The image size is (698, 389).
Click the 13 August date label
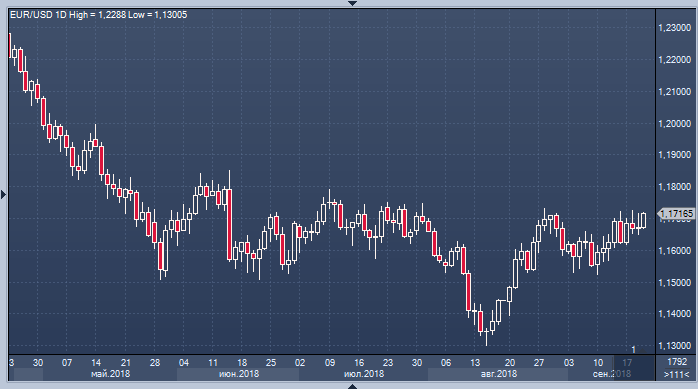coord(475,362)
